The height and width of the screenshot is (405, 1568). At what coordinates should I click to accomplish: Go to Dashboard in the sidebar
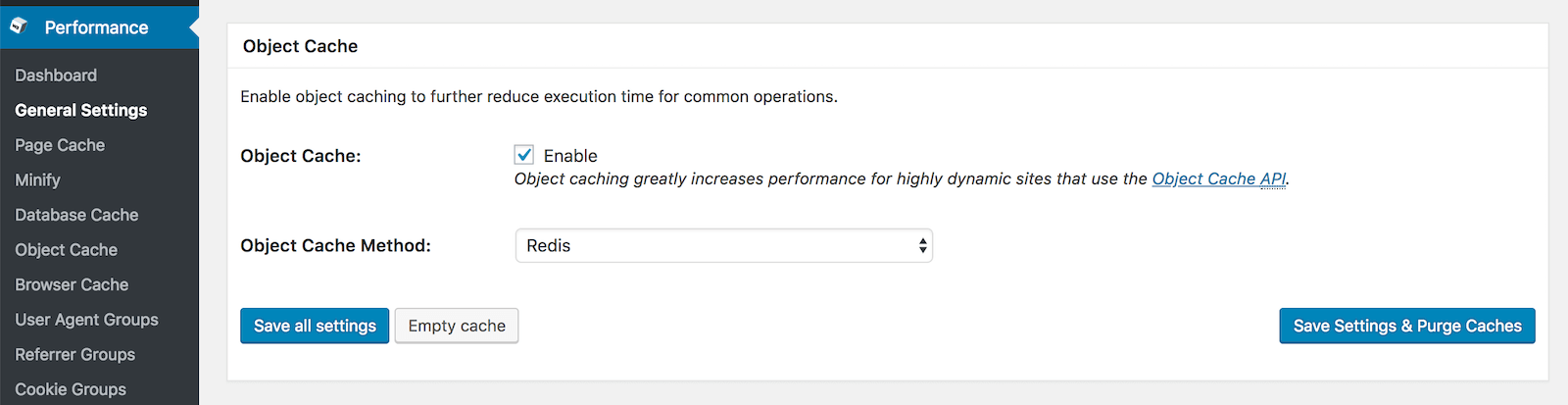(56, 76)
